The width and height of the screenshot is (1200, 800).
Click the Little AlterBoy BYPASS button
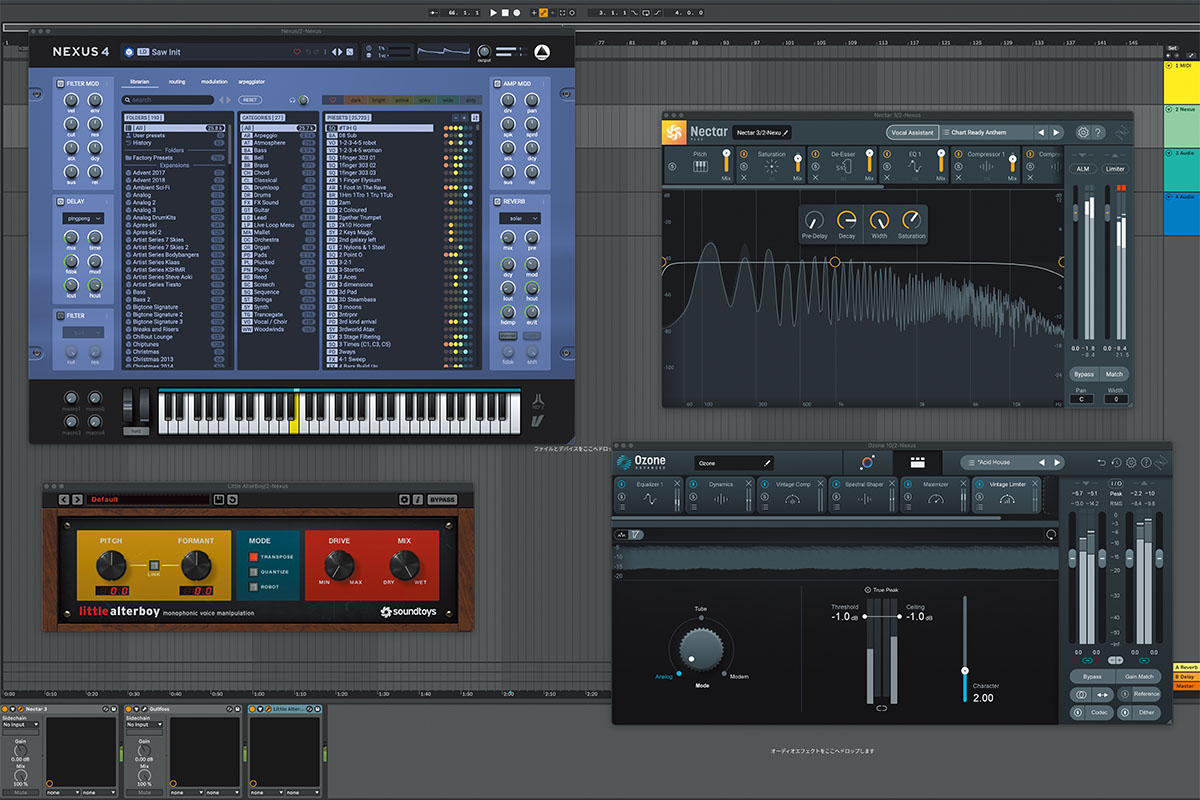(x=441, y=499)
